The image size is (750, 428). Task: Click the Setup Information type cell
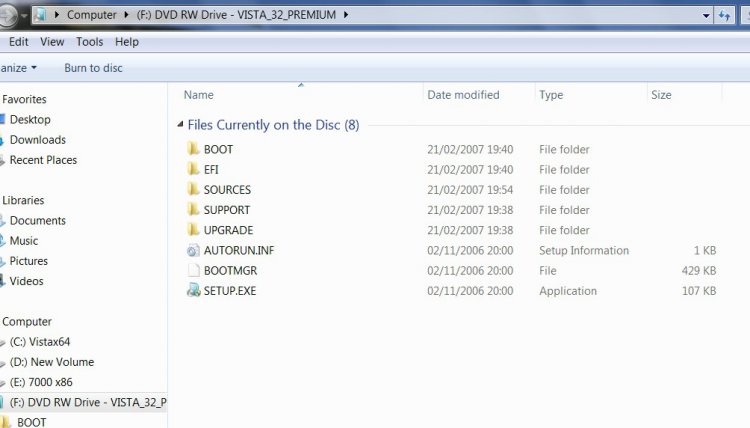click(584, 250)
